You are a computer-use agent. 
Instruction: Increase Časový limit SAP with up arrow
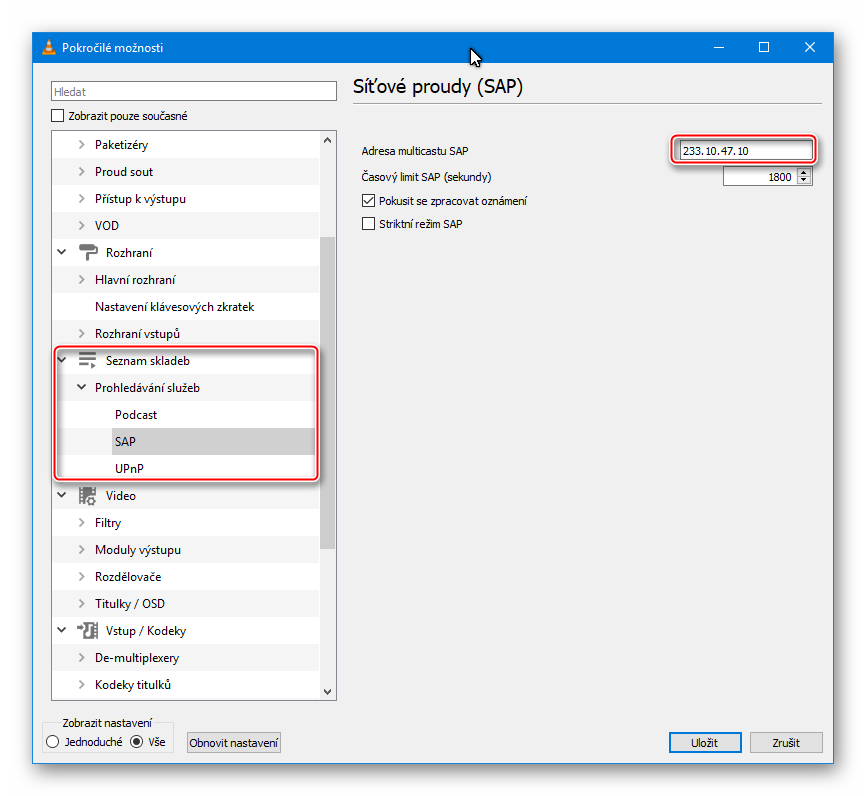(x=805, y=173)
